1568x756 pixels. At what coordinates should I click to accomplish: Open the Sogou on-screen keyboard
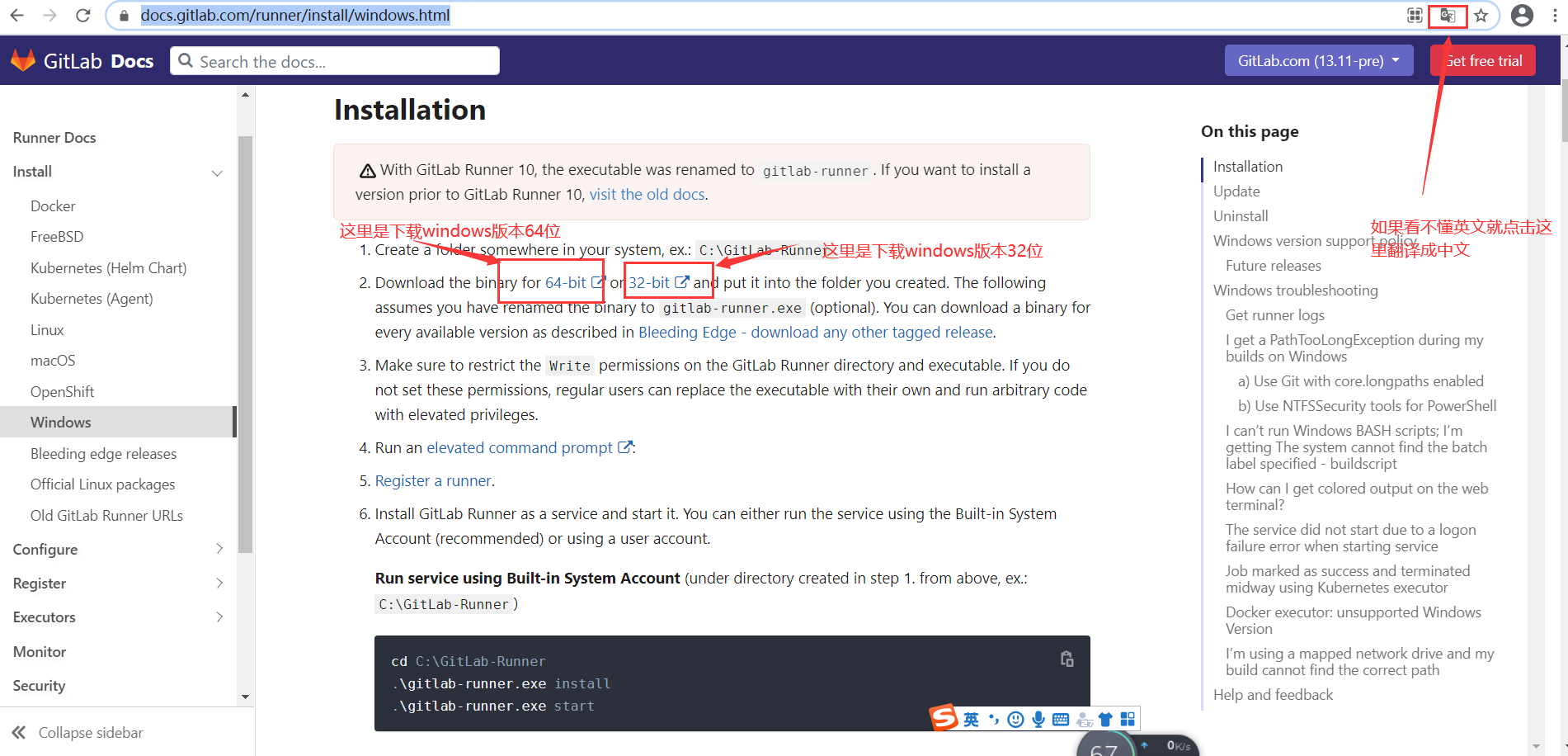[x=1060, y=718]
